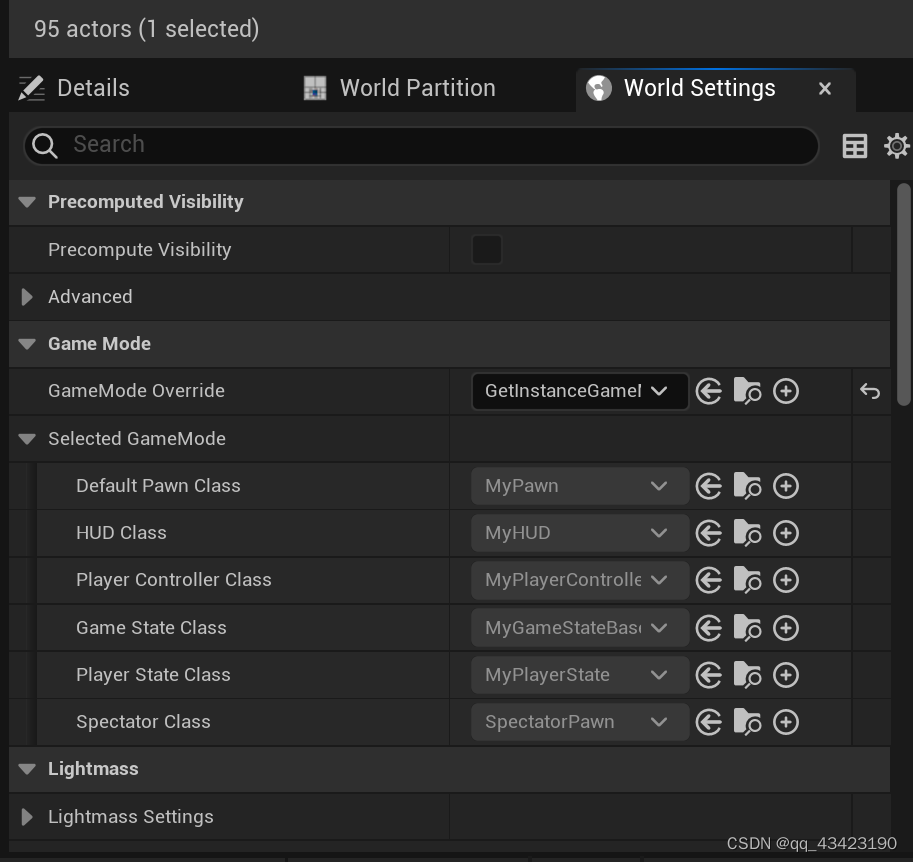The image size is (913, 862).
Task: Create new HUD Class with plus icon
Action: click(x=786, y=533)
